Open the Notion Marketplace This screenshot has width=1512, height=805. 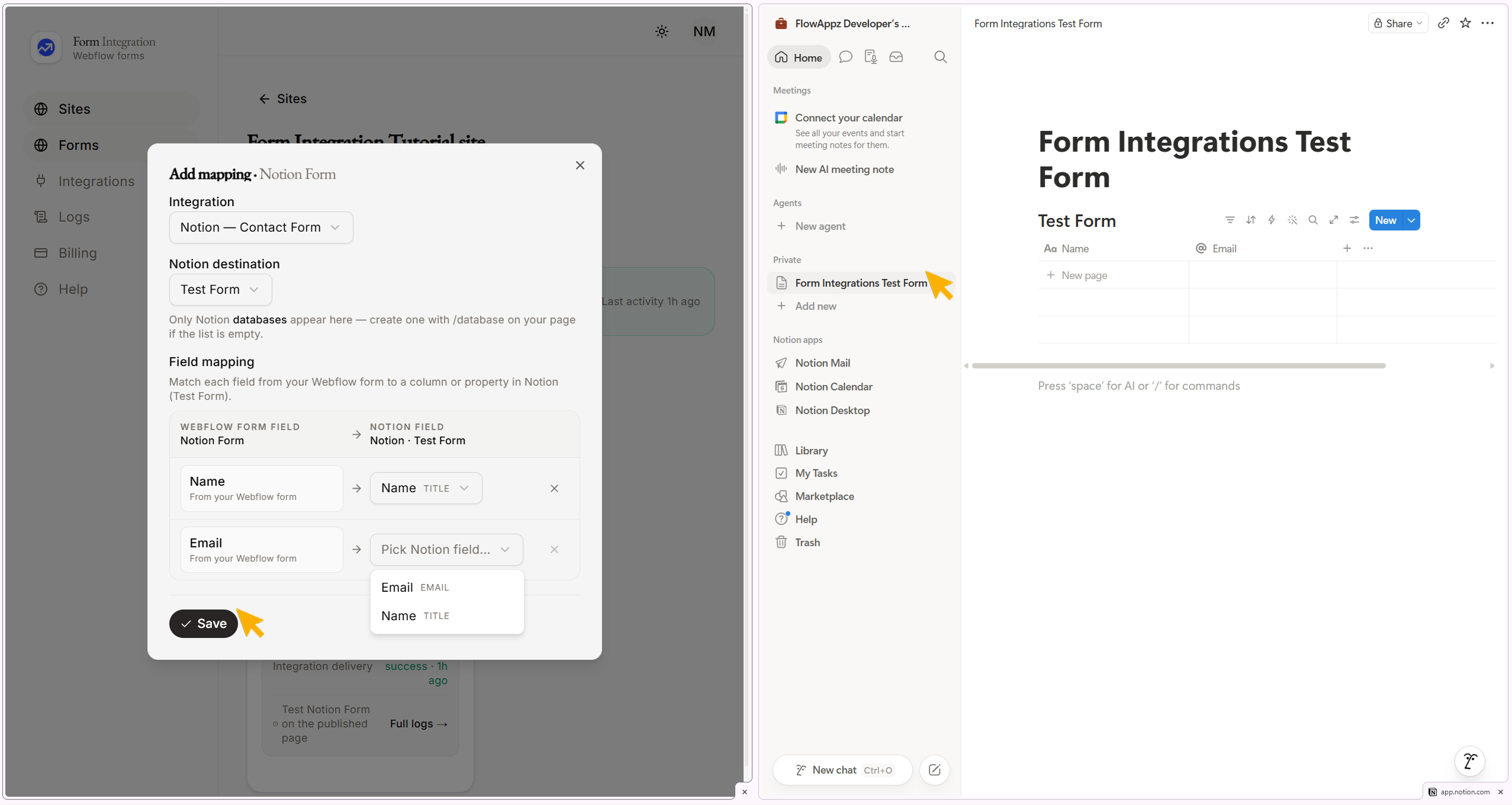click(861, 496)
